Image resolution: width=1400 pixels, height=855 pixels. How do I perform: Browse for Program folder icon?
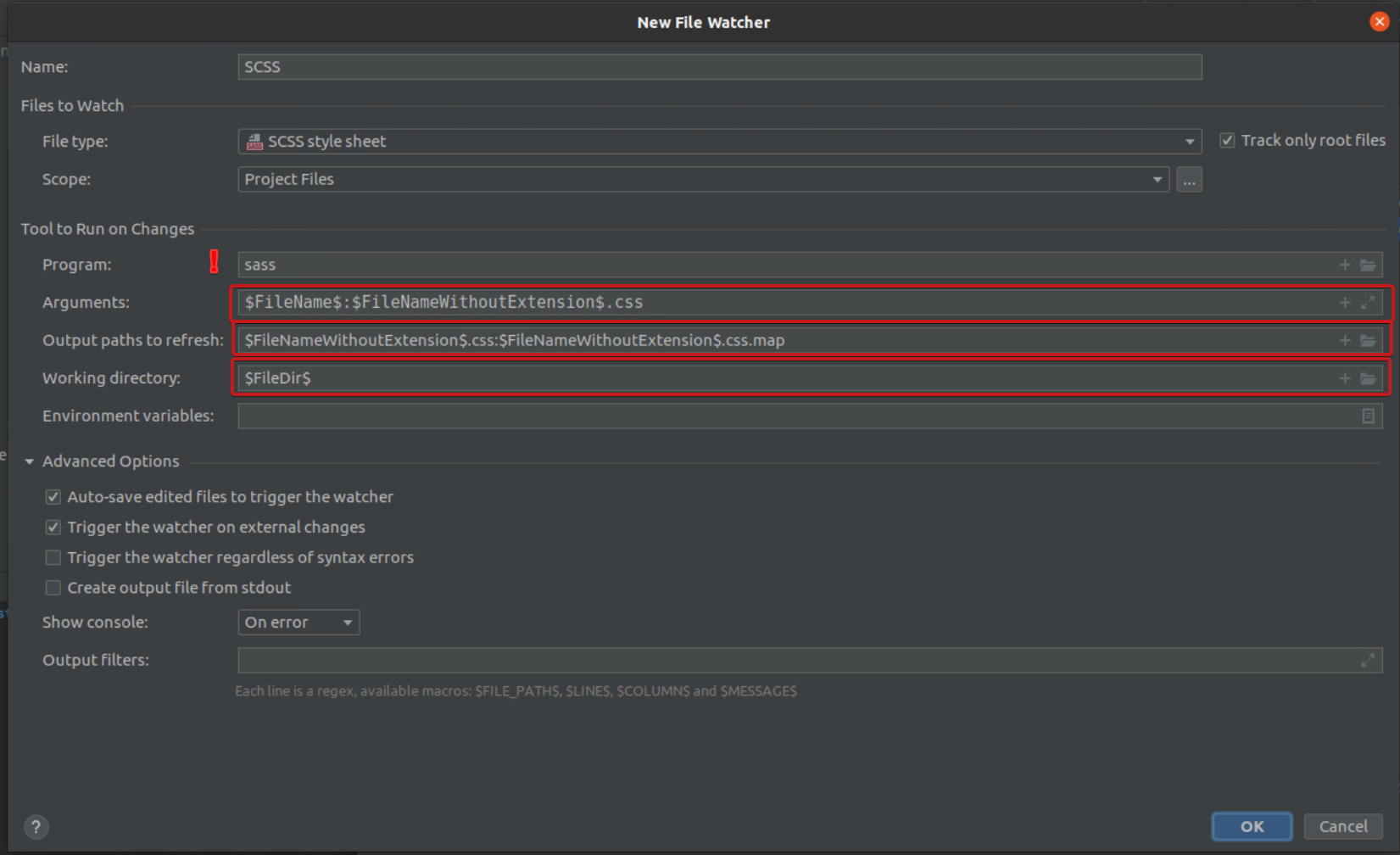(x=1368, y=265)
